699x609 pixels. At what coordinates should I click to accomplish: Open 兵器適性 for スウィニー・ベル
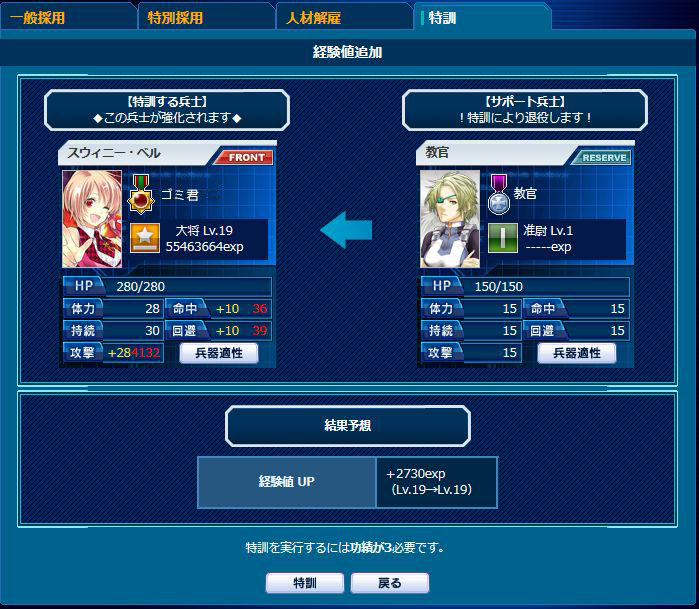(219, 353)
